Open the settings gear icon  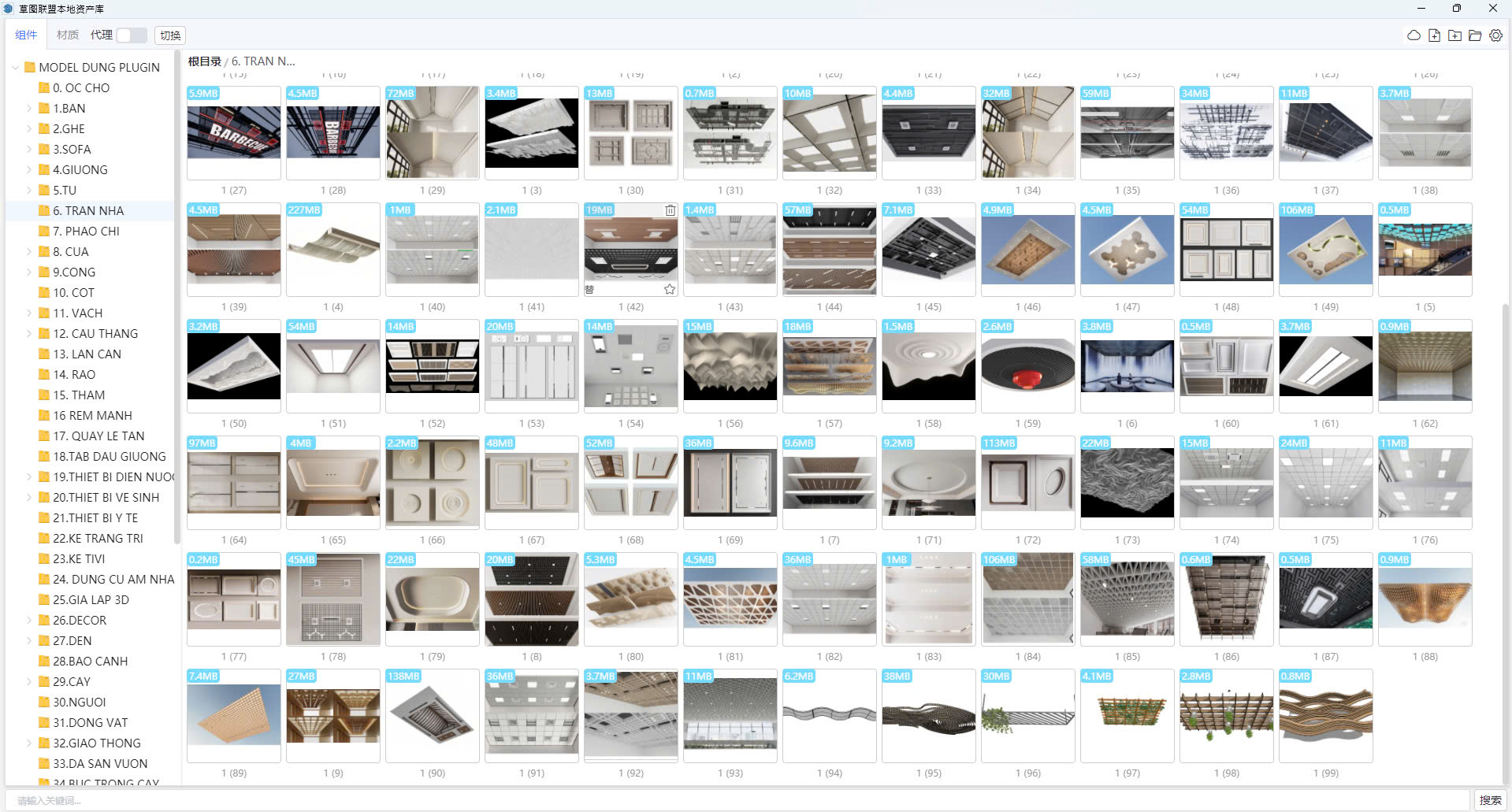click(1495, 35)
